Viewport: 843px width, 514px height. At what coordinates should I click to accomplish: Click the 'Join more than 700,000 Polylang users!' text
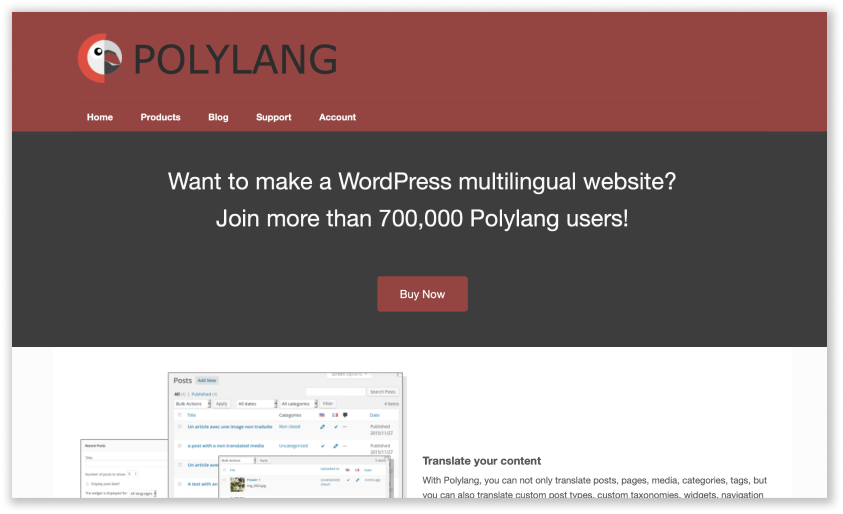coord(422,219)
